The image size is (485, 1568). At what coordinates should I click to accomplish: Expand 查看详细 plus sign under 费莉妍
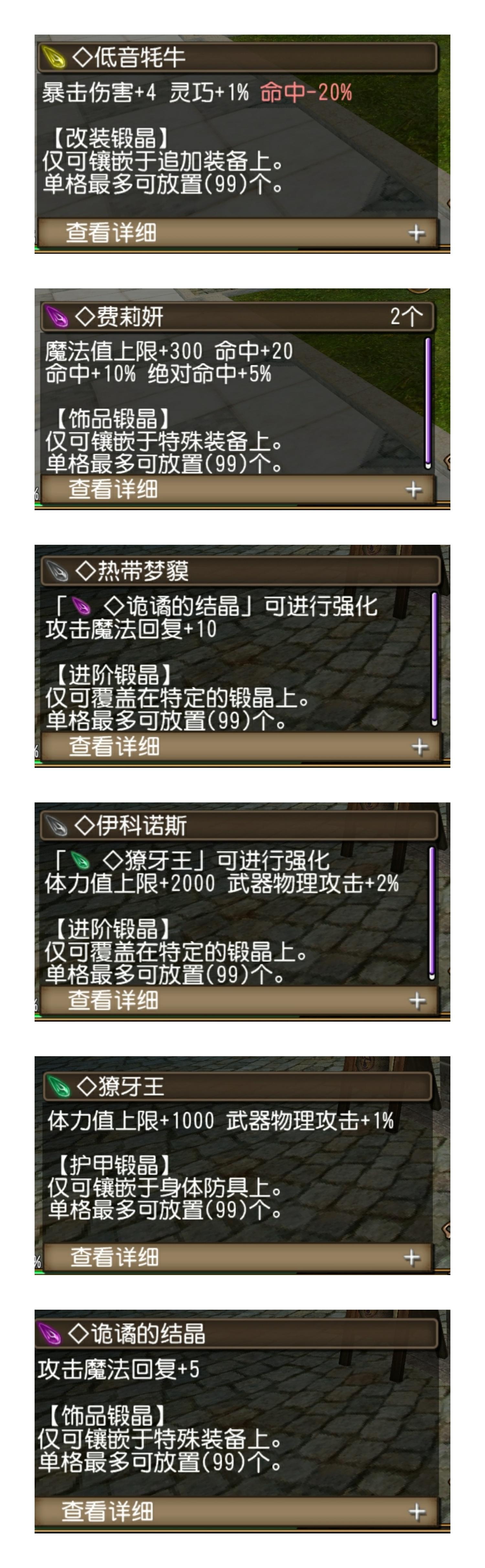click(414, 489)
